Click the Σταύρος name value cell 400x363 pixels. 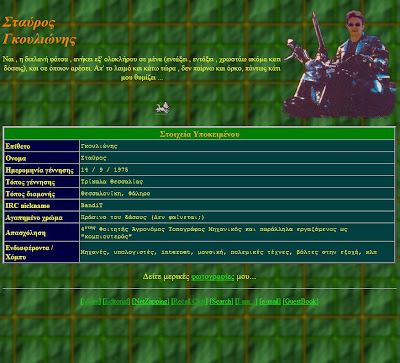(237, 158)
